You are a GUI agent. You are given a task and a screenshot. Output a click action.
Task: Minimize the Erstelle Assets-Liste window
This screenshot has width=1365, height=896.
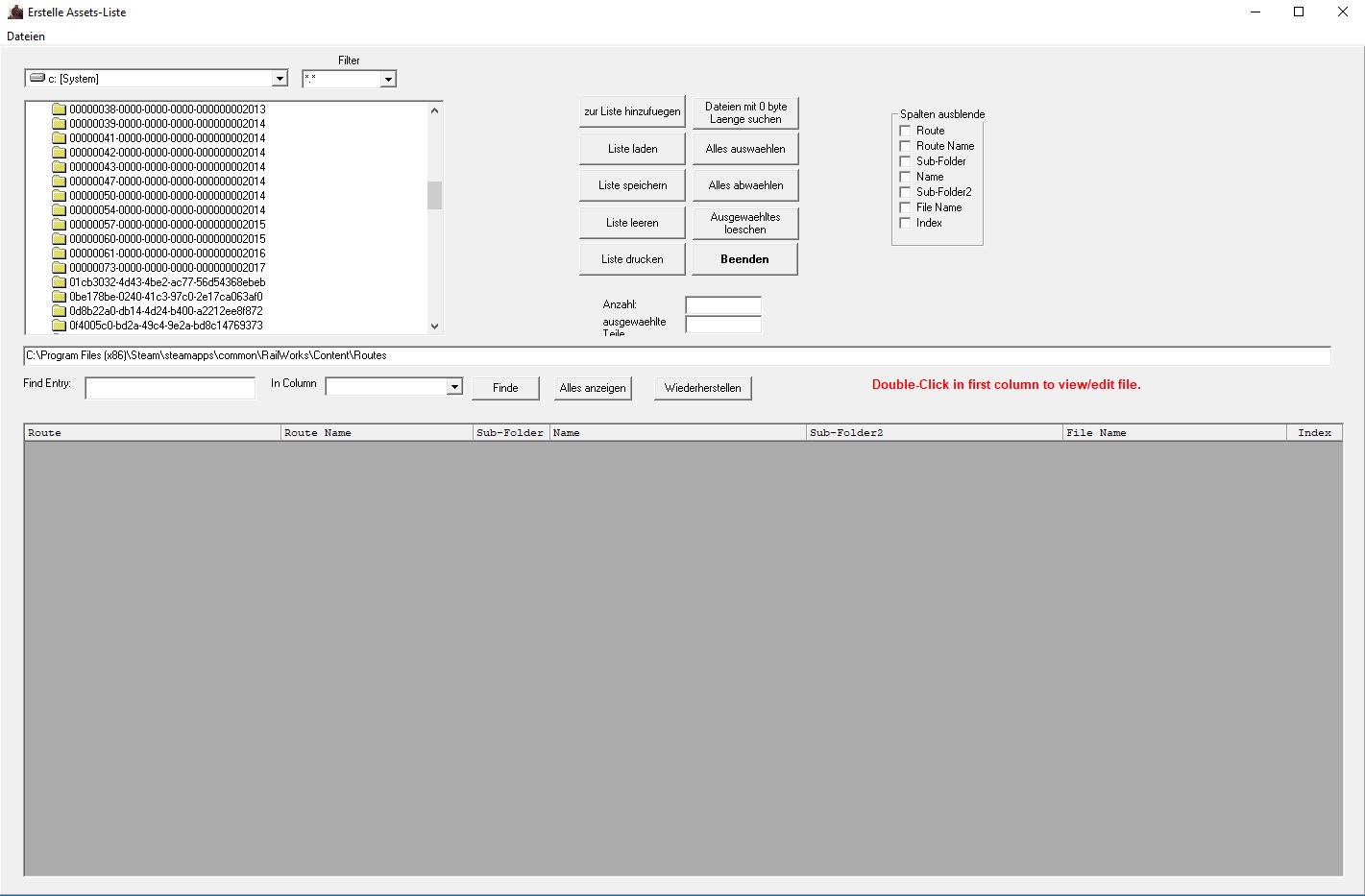1255,12
